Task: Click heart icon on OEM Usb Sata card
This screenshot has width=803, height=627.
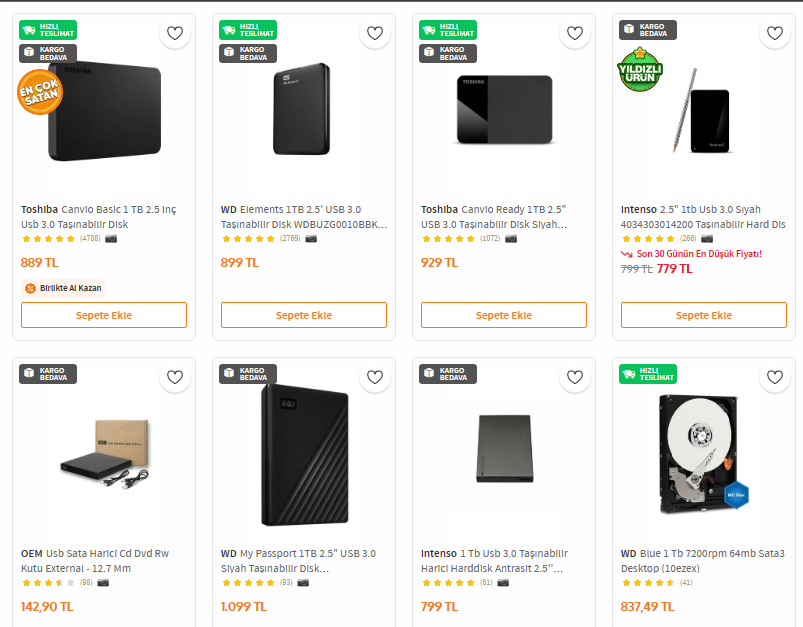Action: pos(175,378)
